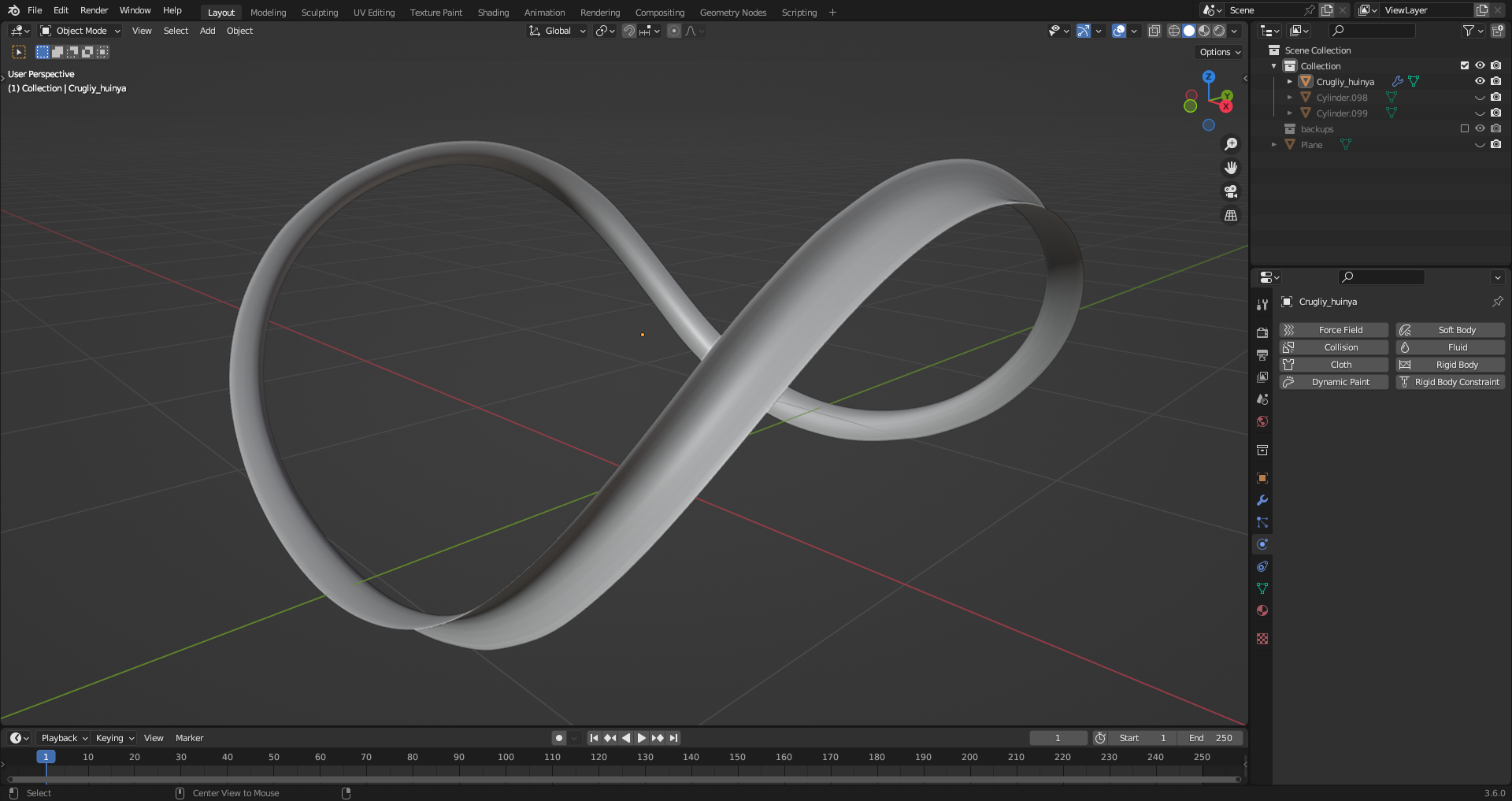Hide Crugliy_huinya in viewport using eye icon
The width and height of the screenshot is (1512, 801).
[1480, 81]
